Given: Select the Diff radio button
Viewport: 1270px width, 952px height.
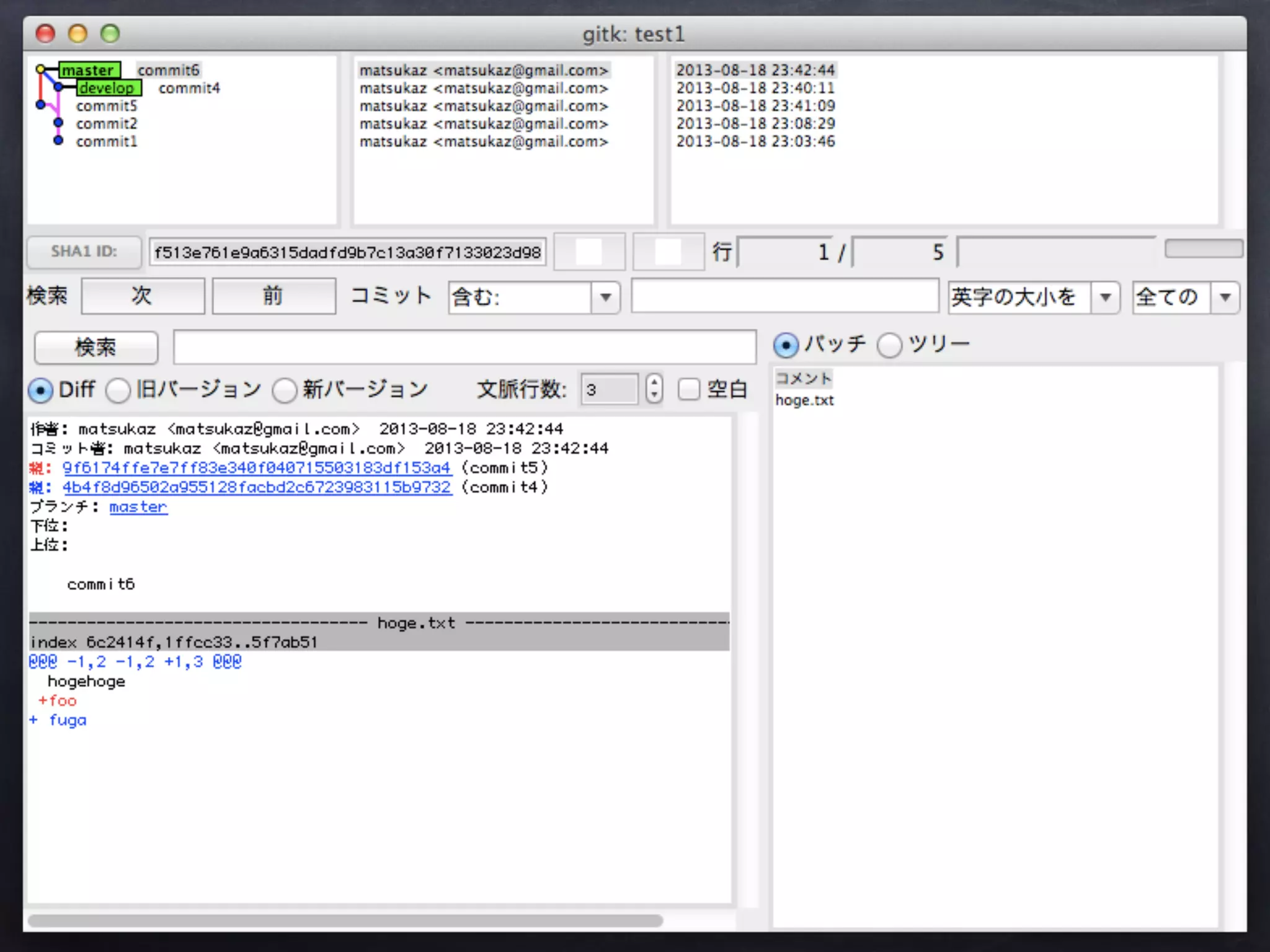Looking at the screenshot, I should click(x=40, y=390).
